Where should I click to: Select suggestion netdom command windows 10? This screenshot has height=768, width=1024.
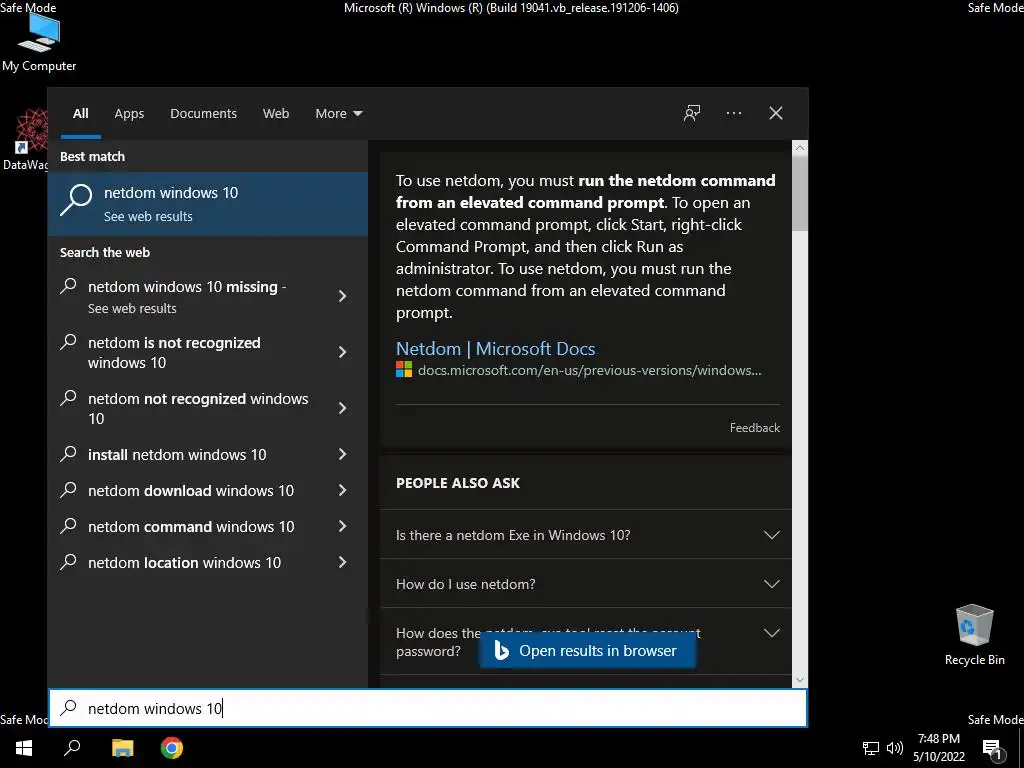(x=187, y=526)
